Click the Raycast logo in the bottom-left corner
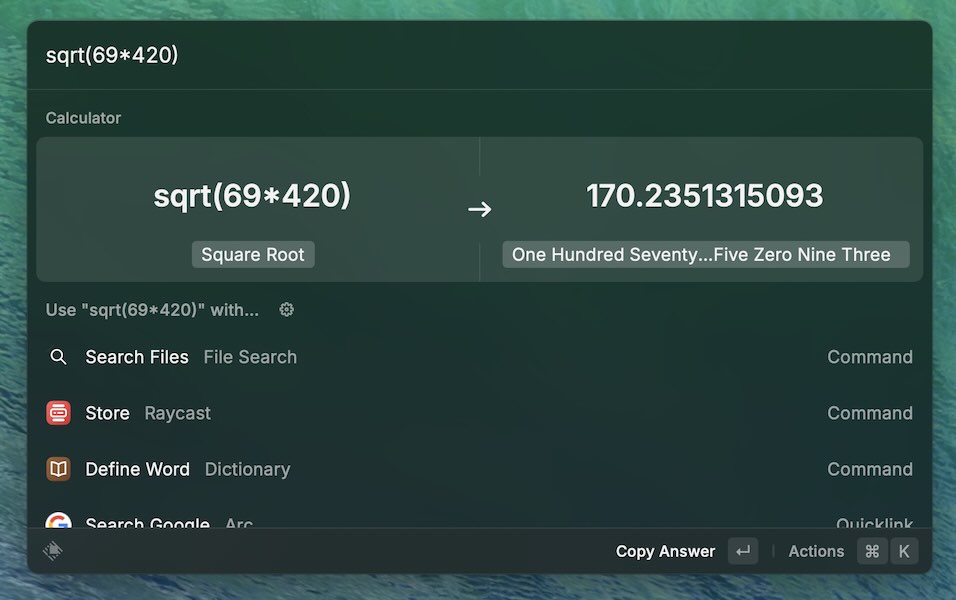 pos(54,550)
